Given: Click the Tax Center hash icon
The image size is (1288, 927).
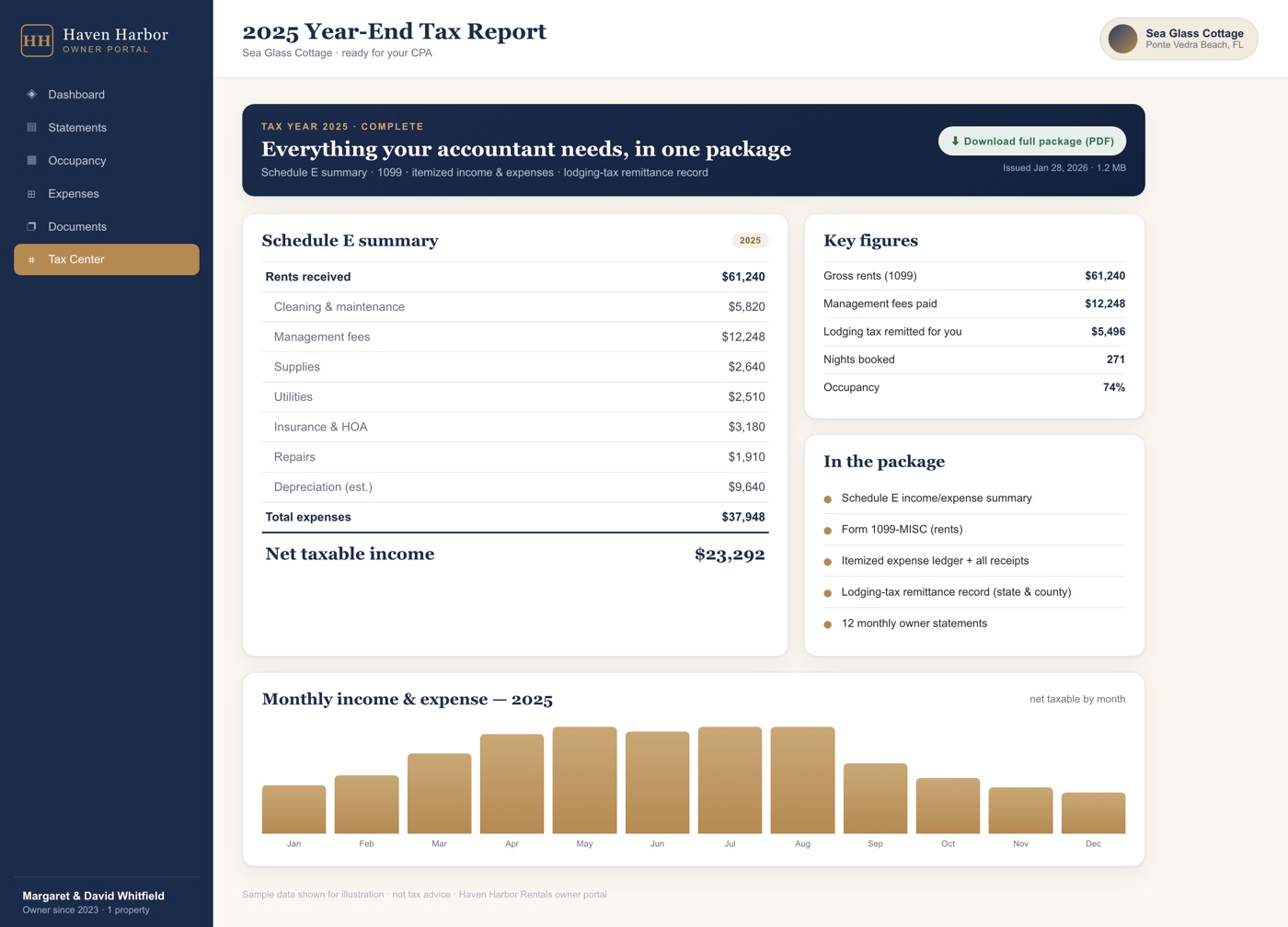Looking at the screenshot, I should tap(31, 259).
